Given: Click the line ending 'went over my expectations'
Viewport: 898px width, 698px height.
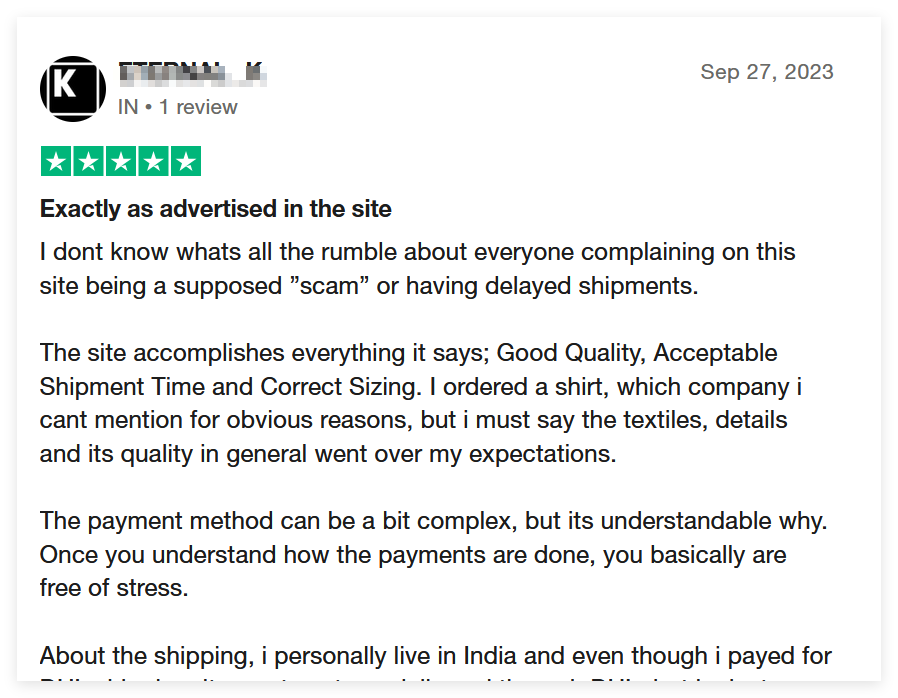Looking at the screenshot, I should 328,454.
